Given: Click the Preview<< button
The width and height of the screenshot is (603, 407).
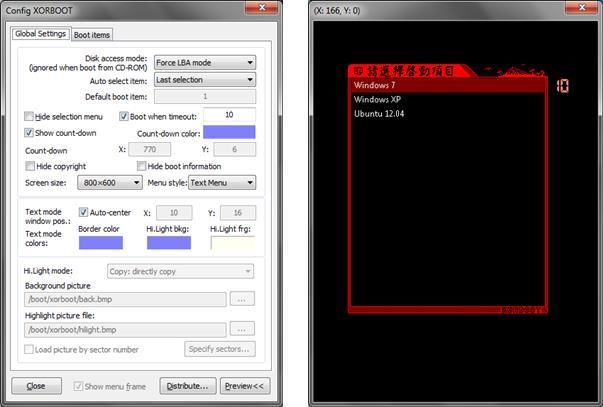Looking at the screenshot, I should pyautogui.click(x=245, y=386).
